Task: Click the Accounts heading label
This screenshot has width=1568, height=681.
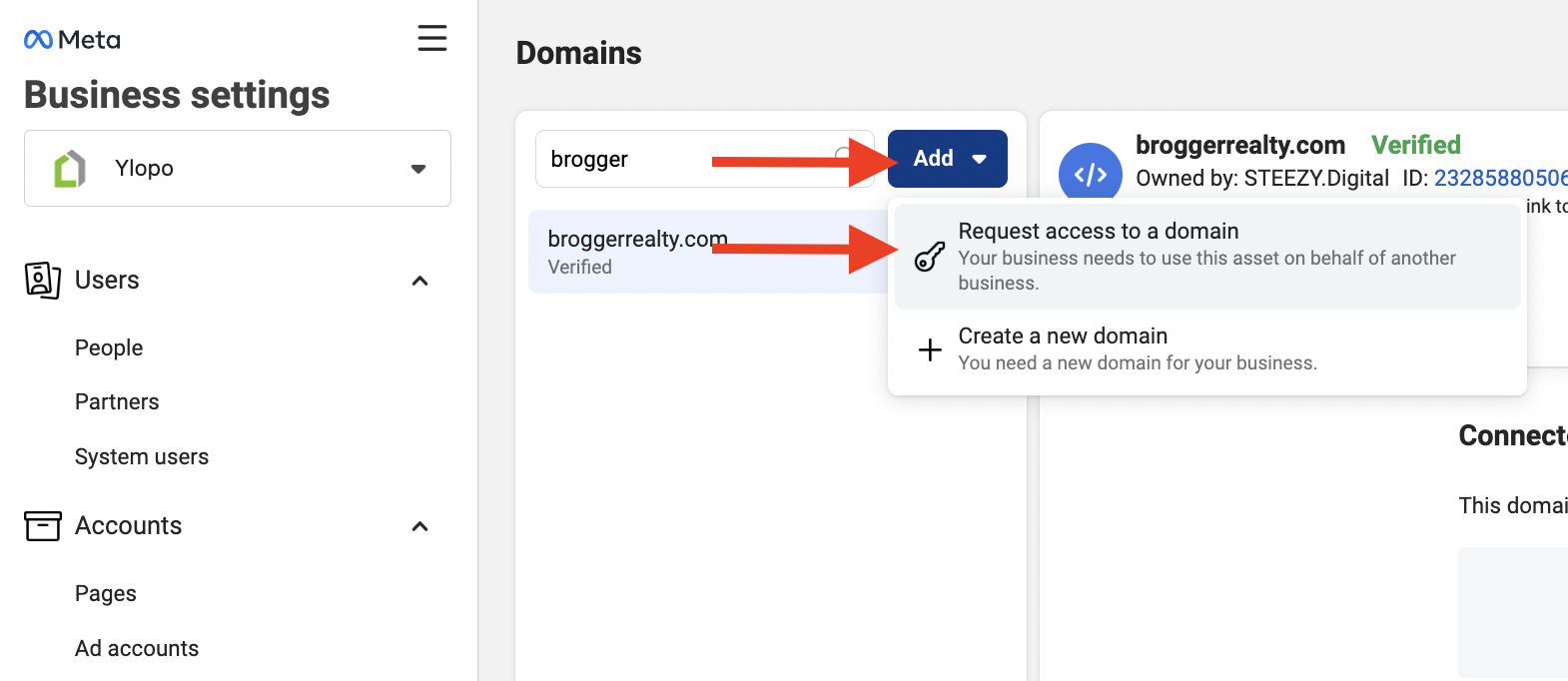Action: click(x=129, y=526)
